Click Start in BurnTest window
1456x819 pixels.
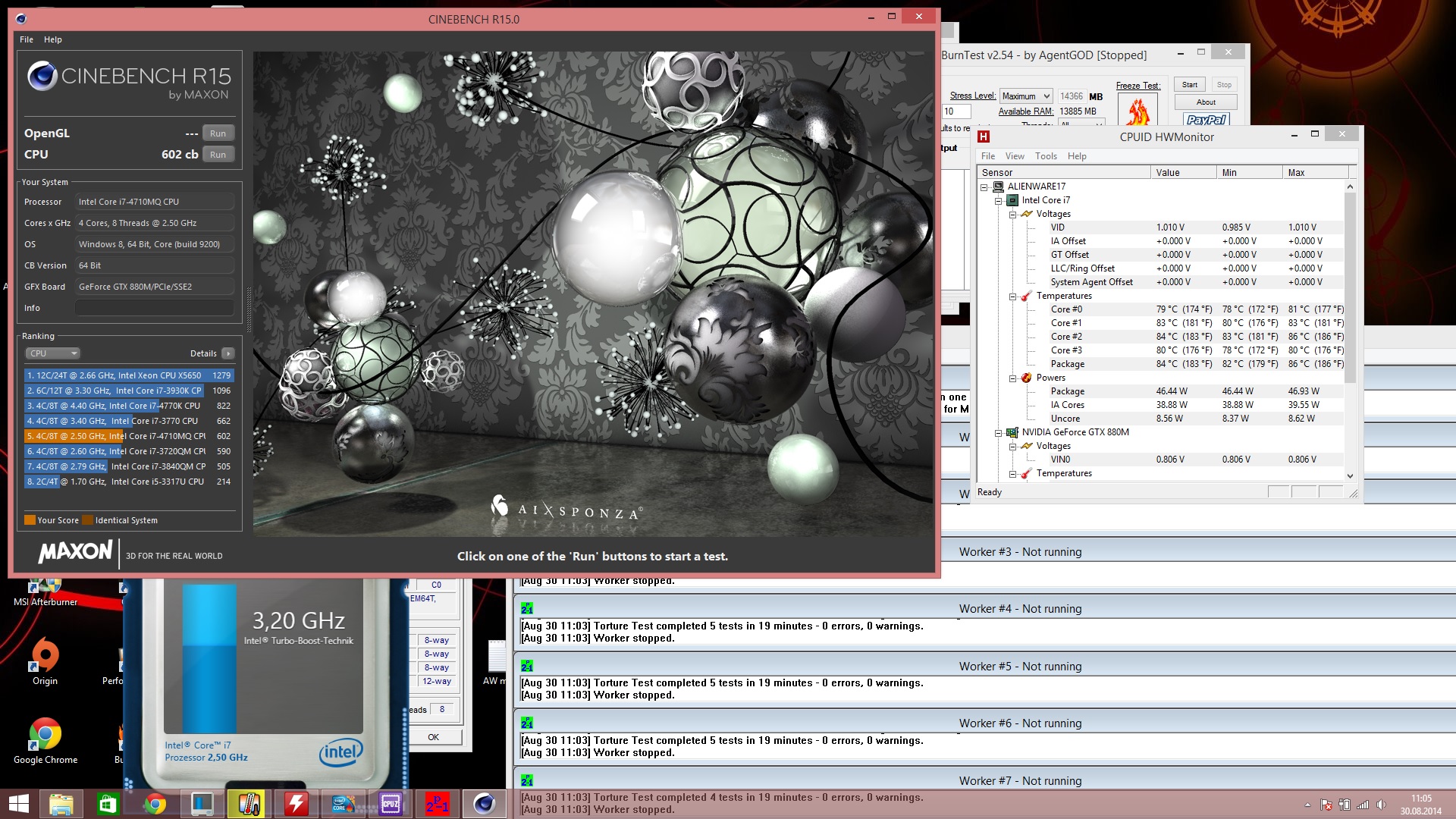(x=1190, y=85)
